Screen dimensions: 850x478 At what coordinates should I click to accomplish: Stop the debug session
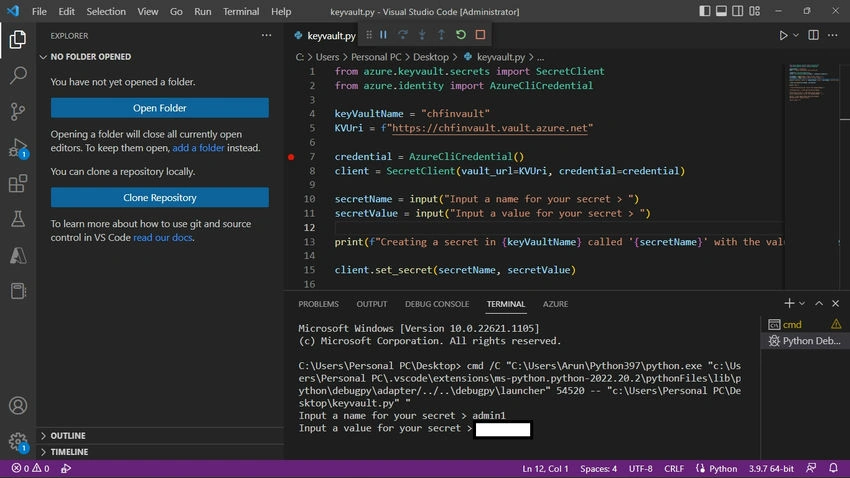[x=480, y=35]
